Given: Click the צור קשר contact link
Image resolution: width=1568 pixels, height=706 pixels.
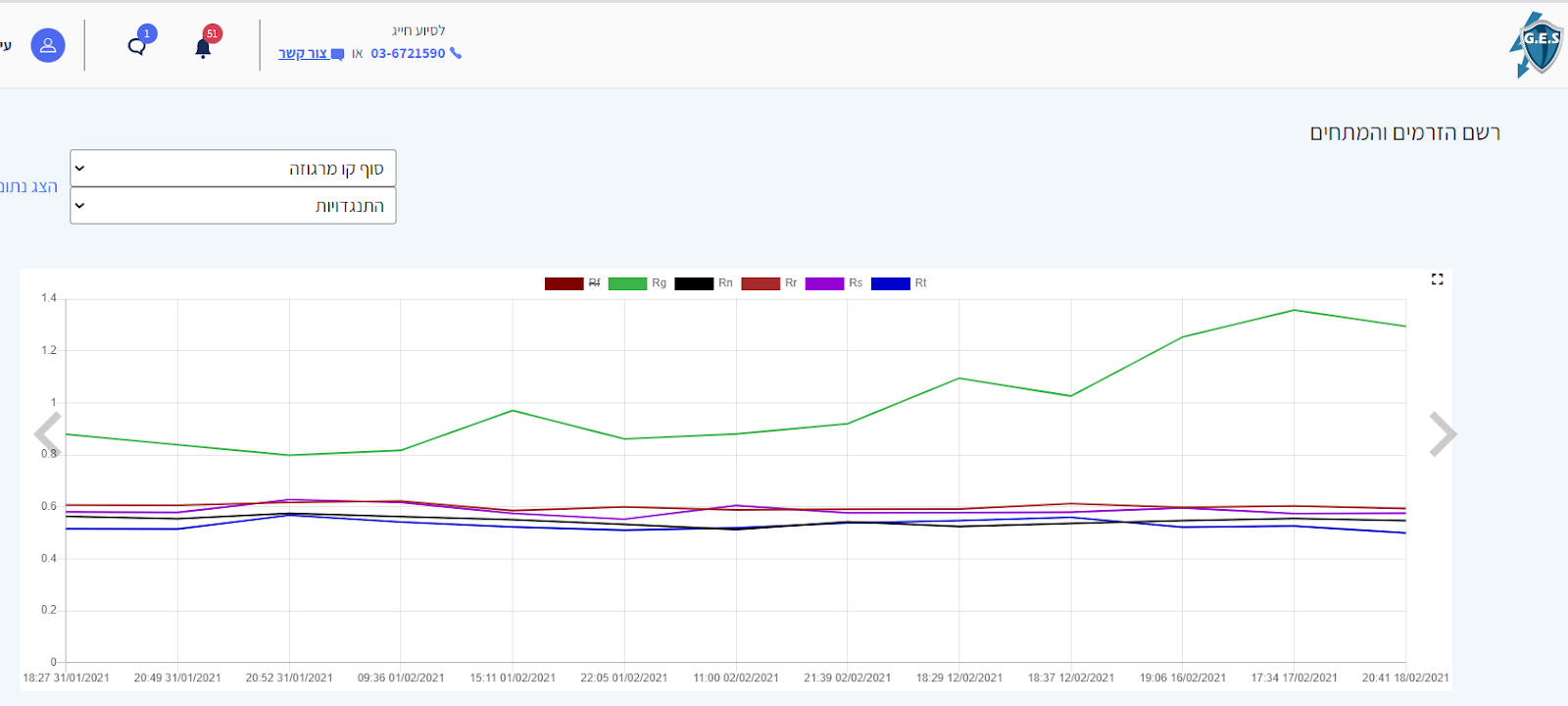Looking at the screenshot, I should point(303,53).
